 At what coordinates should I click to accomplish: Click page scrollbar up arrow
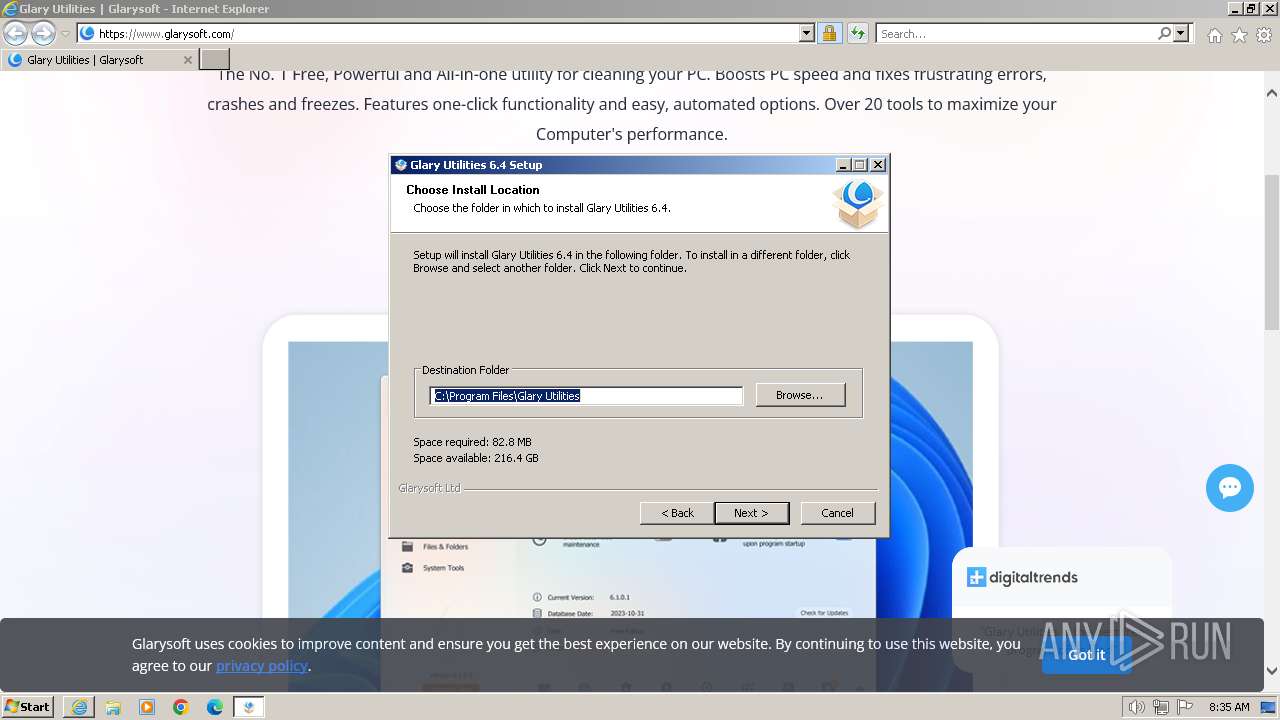[1272, 93]
